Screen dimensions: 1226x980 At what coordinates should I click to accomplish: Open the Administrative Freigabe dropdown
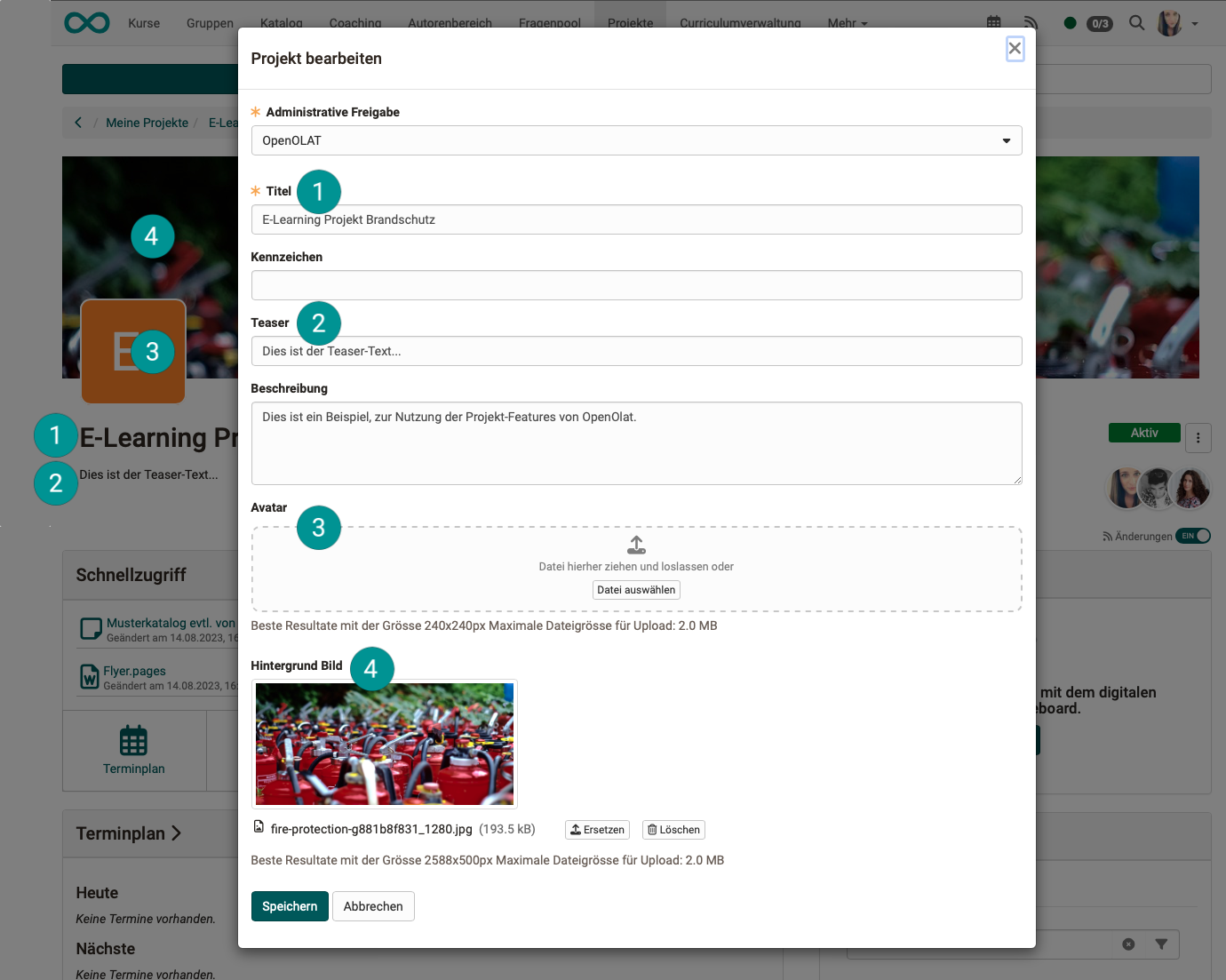tap(636, 140)
